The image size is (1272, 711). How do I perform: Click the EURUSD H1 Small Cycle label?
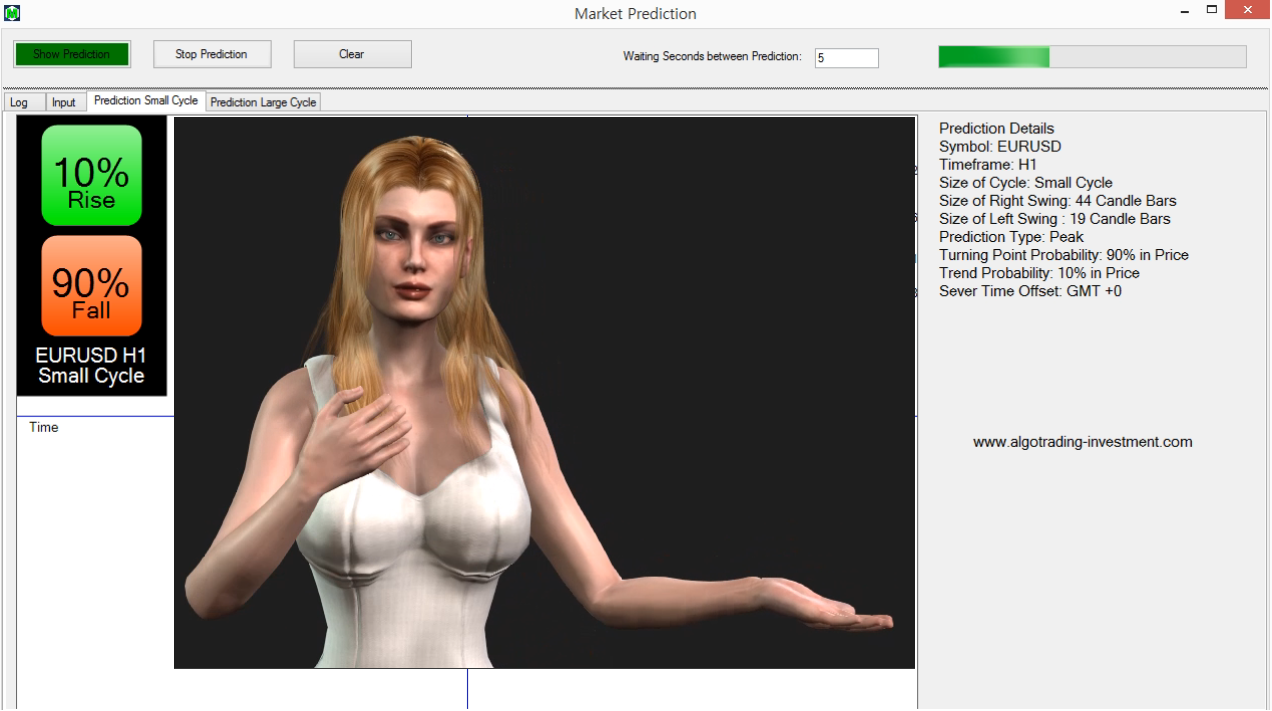91,366
